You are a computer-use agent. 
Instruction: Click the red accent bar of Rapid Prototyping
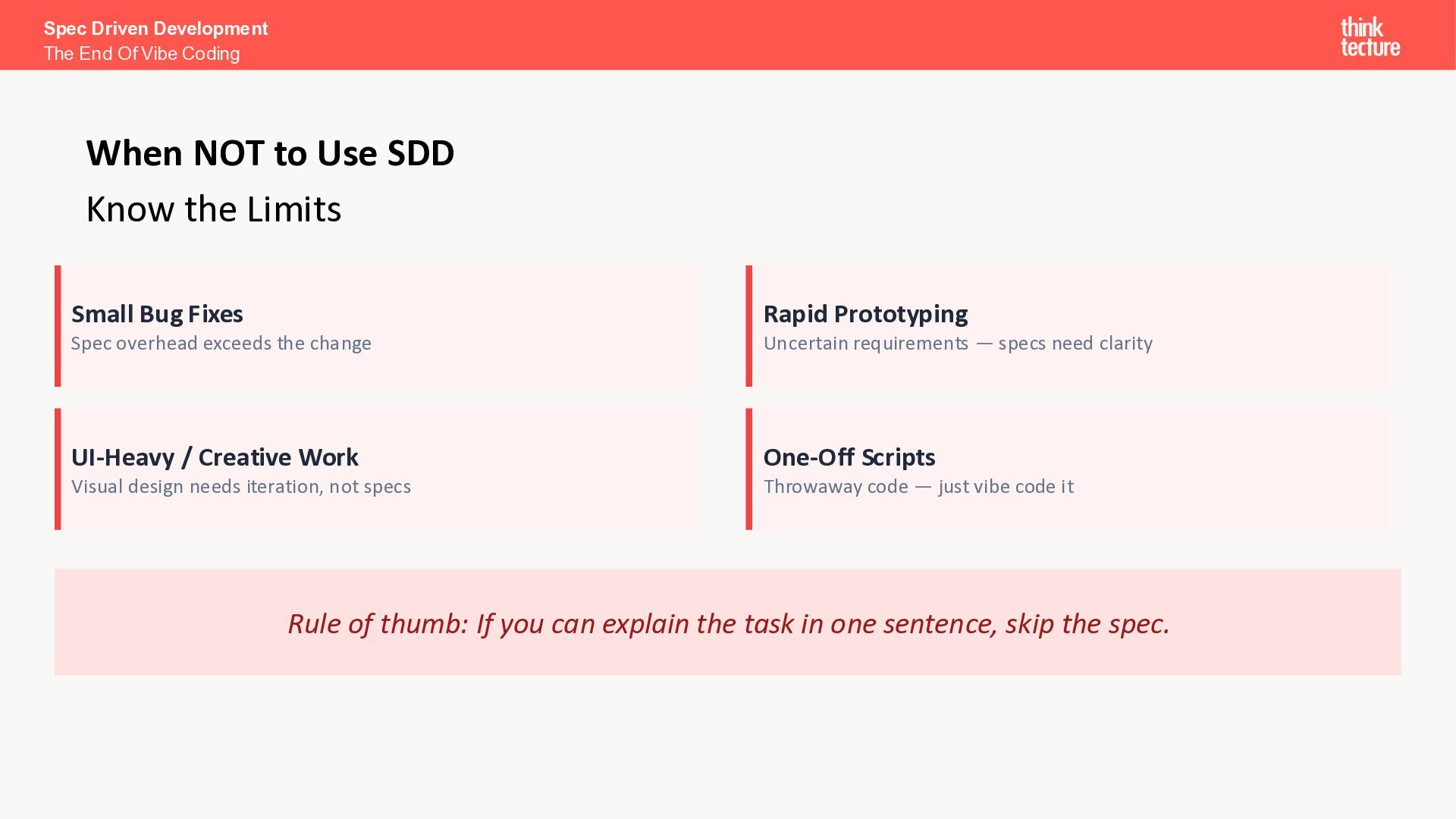[x=749, y=326]
